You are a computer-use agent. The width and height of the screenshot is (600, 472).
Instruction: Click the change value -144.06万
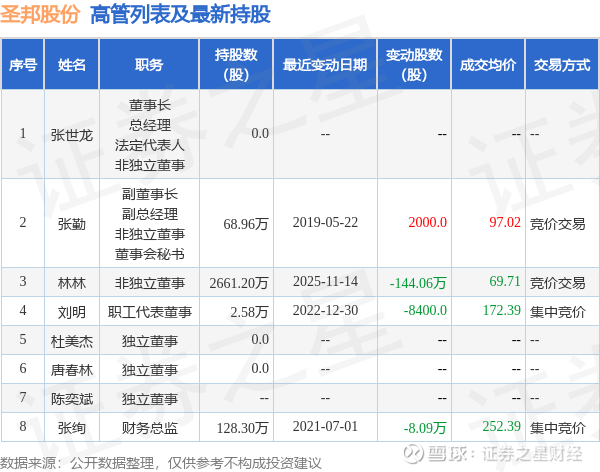pos(418,283)
